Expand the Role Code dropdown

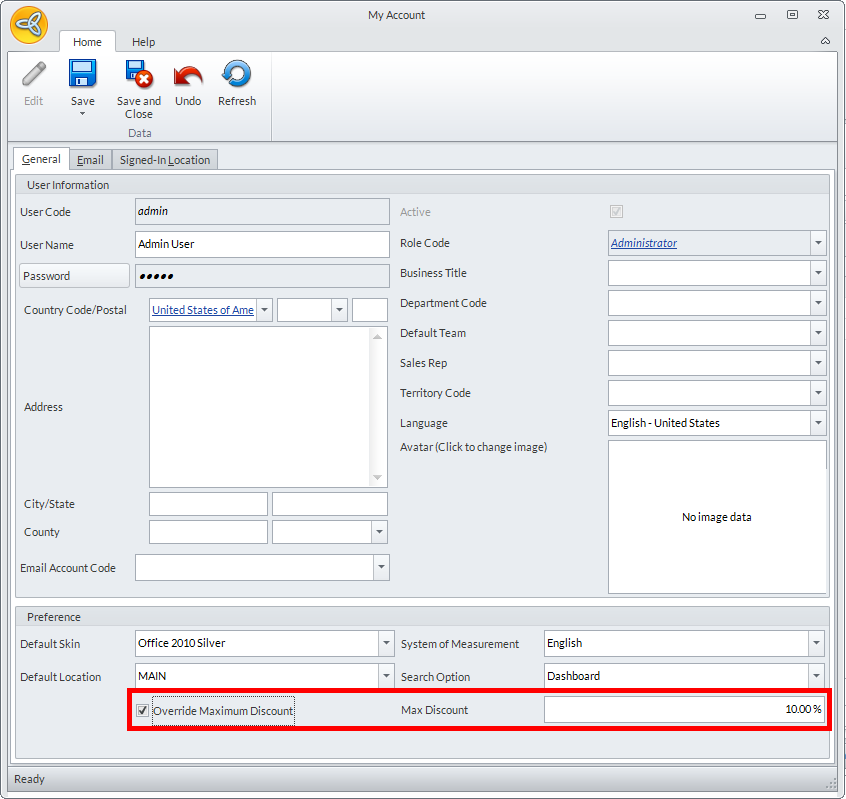818,243
